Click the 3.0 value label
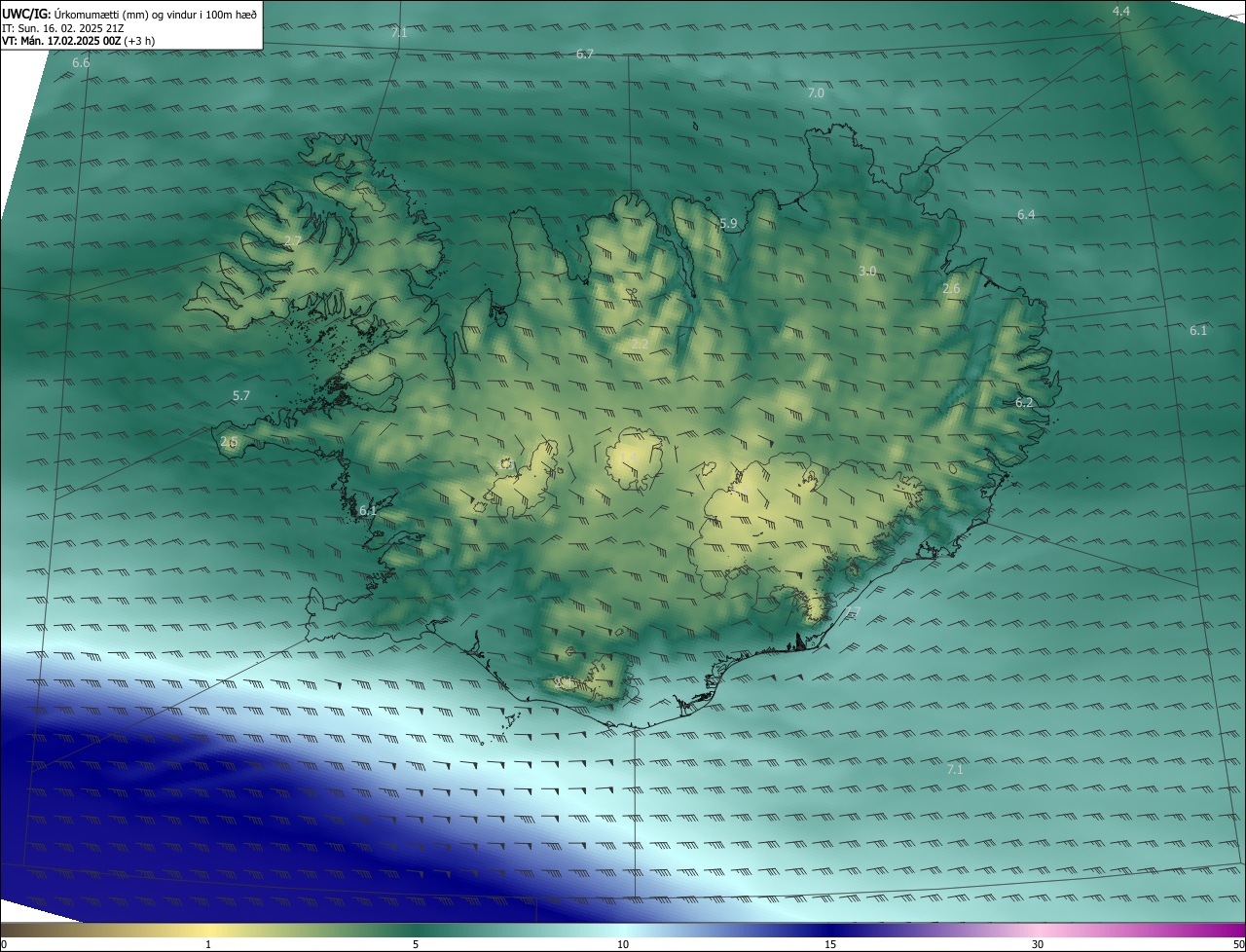This screenshot has width=1246, height=952. (x=867, y=271)
